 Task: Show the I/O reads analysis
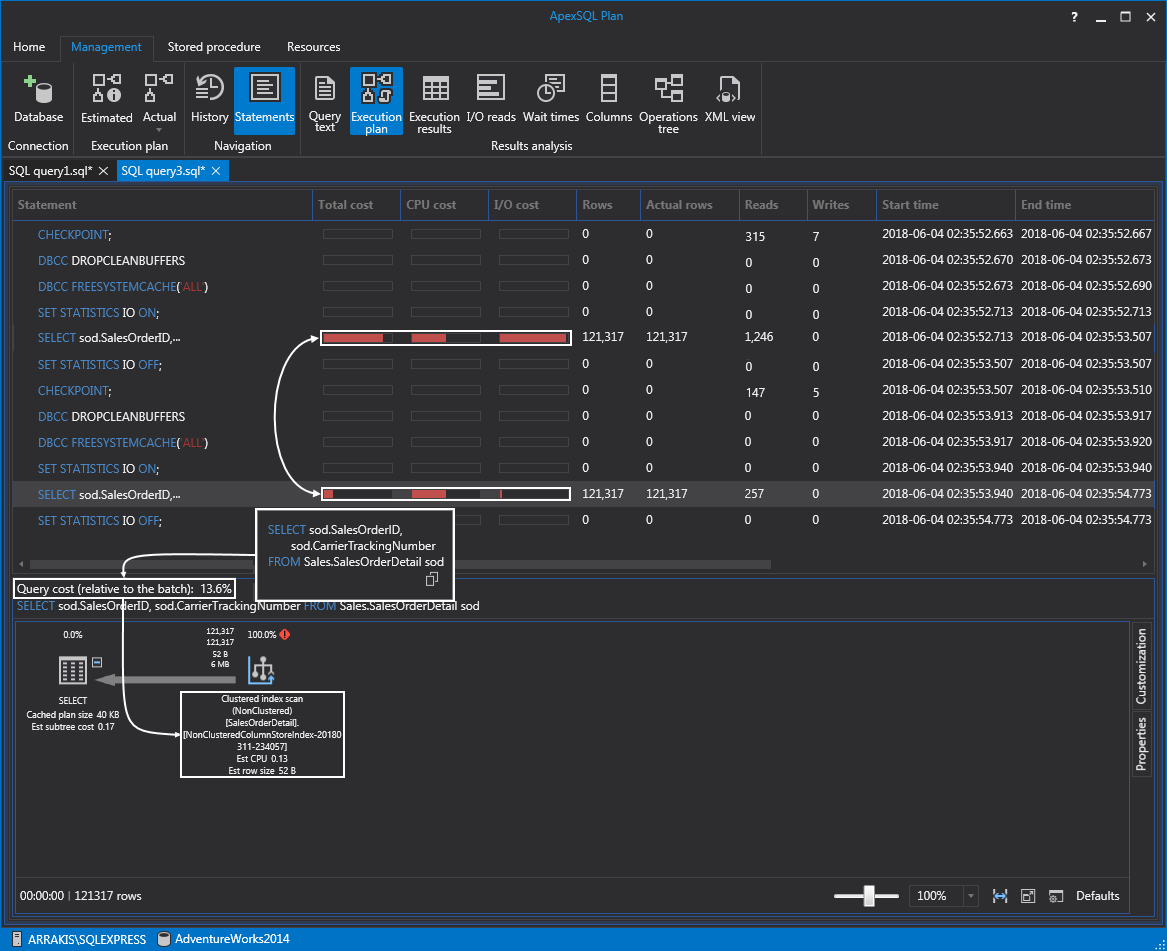coord(490,99)
